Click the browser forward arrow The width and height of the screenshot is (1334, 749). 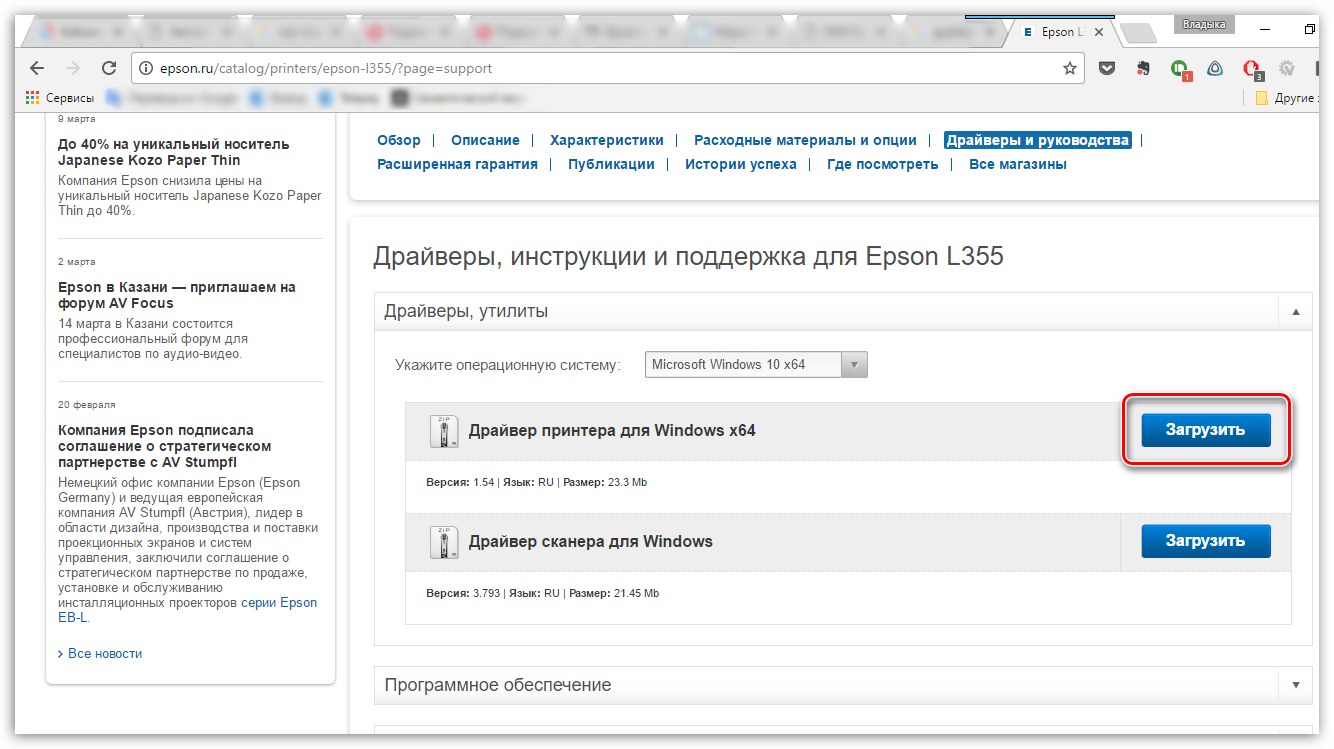(x=72, y=69)
